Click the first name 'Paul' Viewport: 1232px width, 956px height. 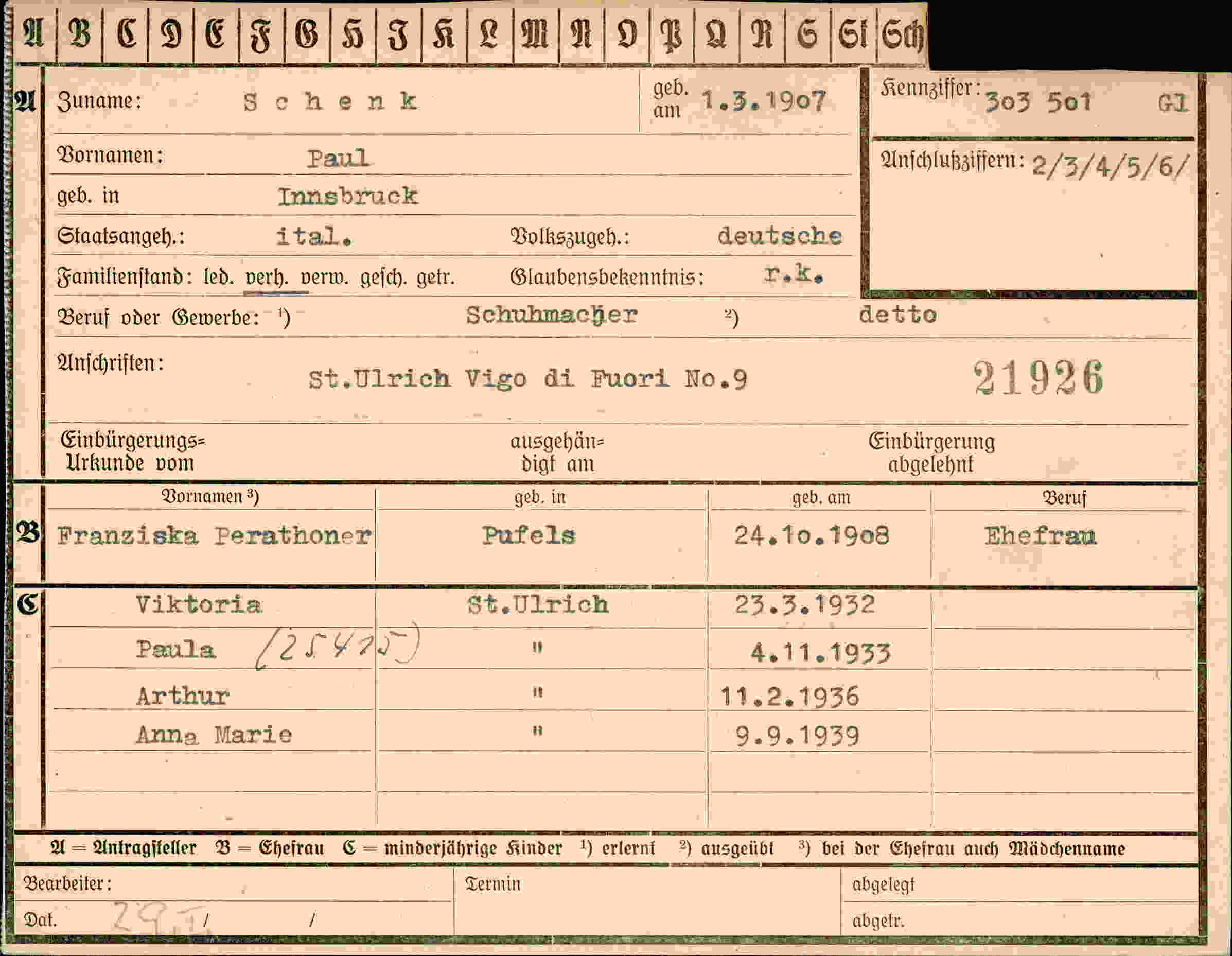pos(338,158)
